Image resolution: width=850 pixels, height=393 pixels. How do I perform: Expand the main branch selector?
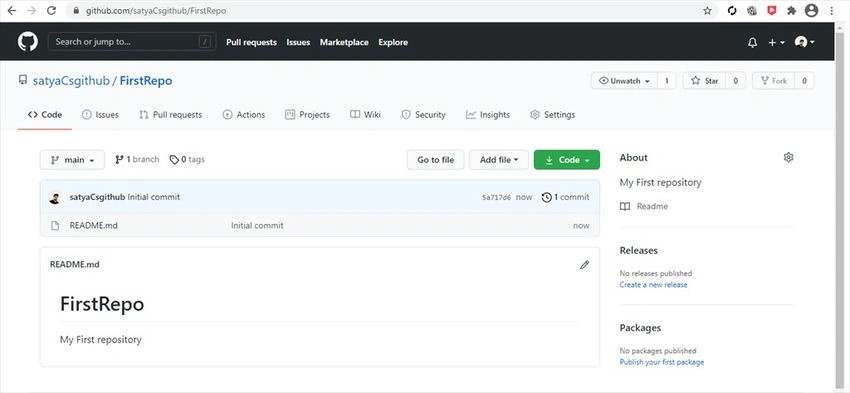[x=72, y=160]
